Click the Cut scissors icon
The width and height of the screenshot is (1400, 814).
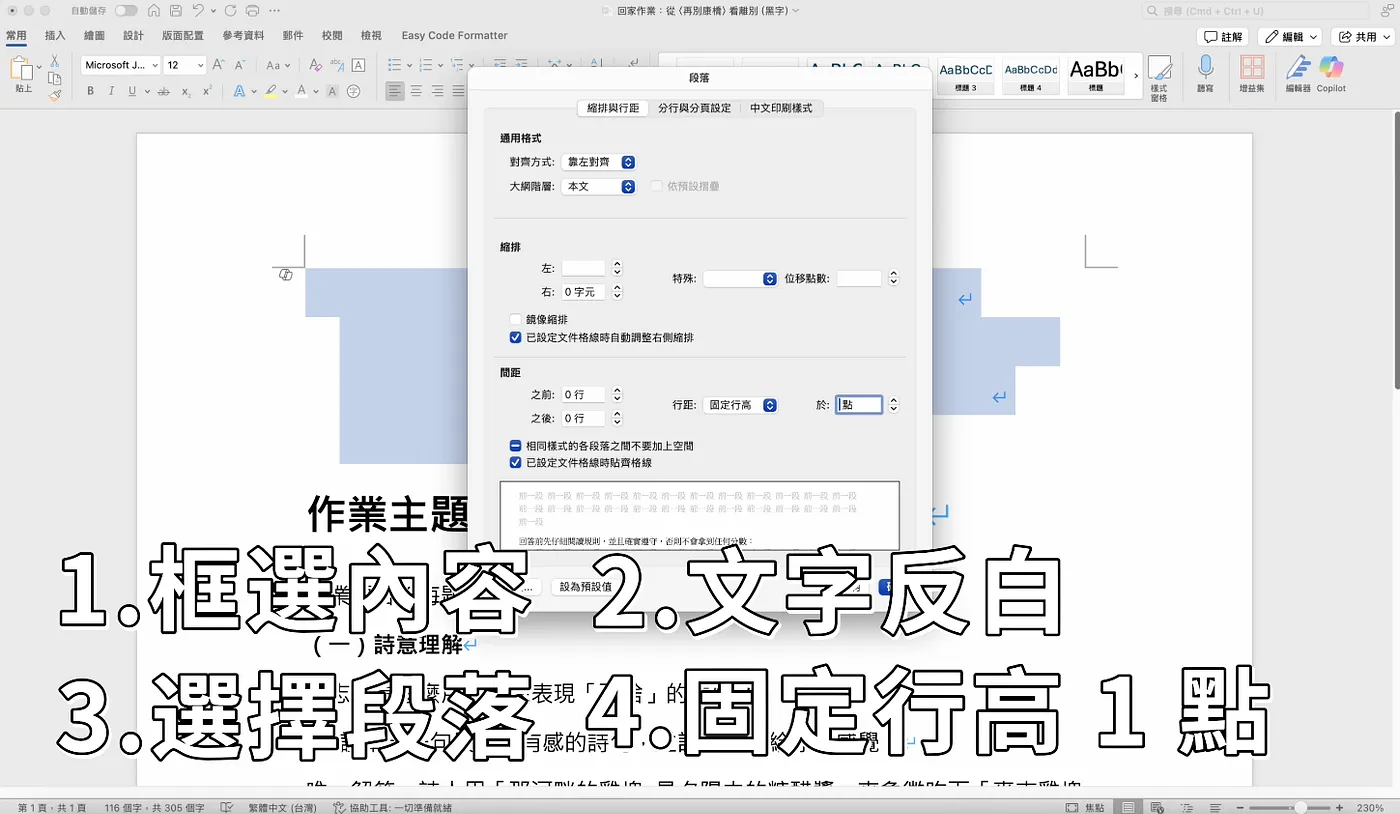[x=55, y=61]
